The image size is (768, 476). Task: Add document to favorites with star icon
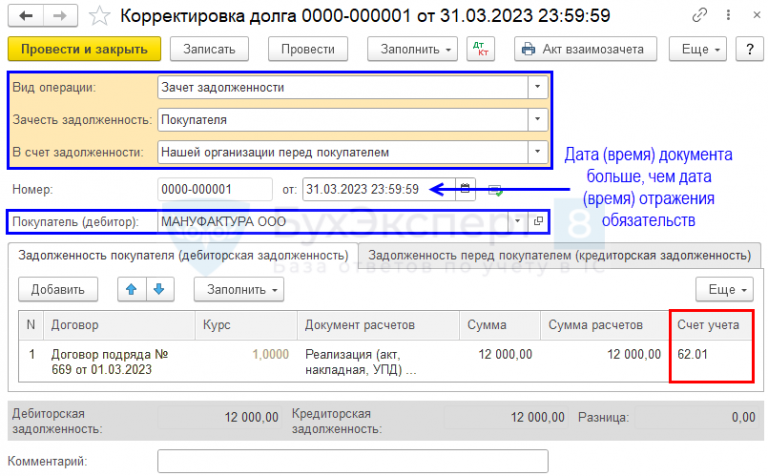[99, 16]
